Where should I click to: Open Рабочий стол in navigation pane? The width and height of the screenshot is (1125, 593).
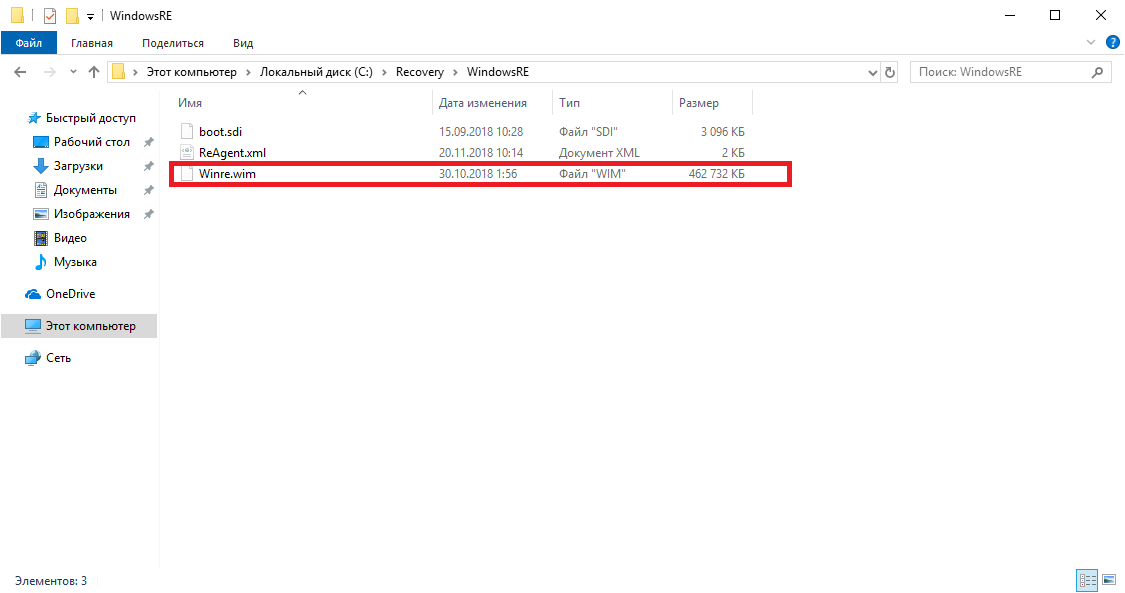click(x=92, y=142)
